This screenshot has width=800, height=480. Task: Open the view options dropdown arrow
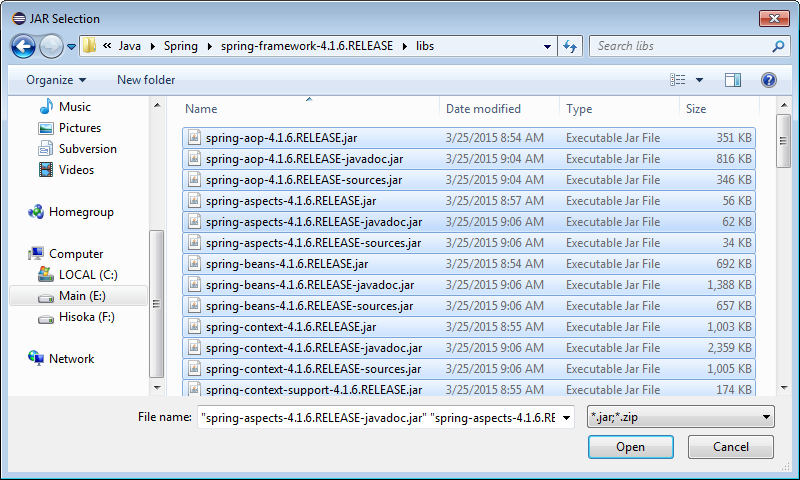(x=699, y=80)
